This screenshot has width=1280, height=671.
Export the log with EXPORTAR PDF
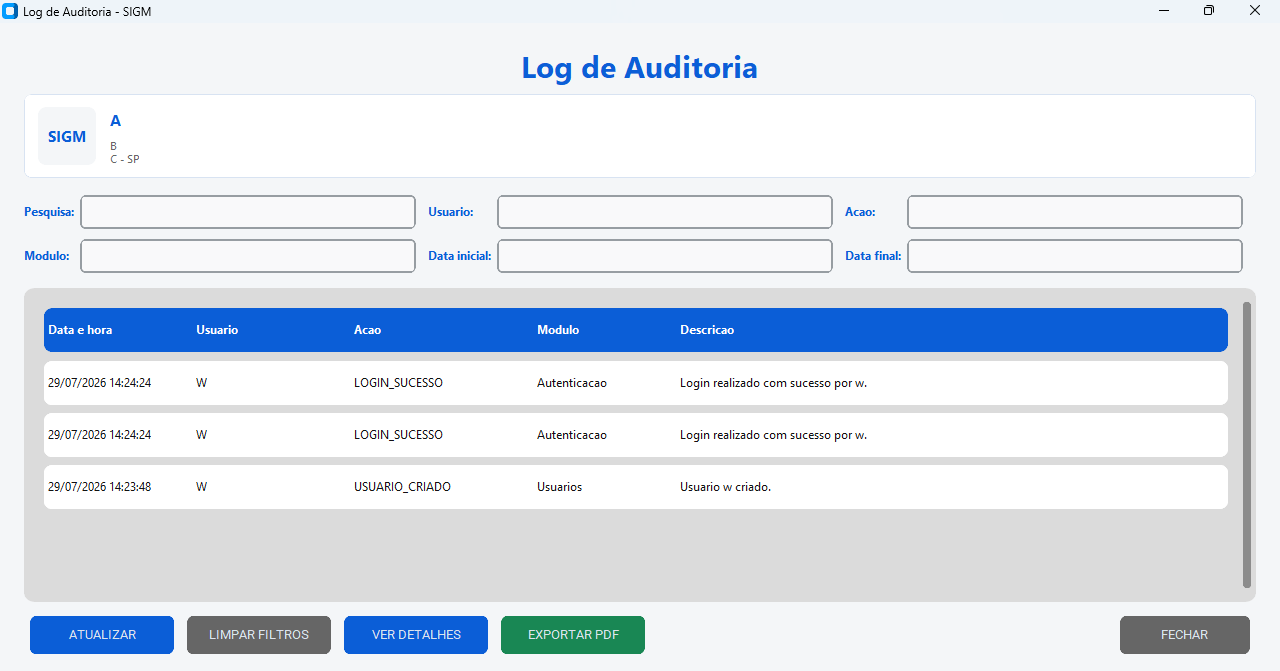(573, 635)
